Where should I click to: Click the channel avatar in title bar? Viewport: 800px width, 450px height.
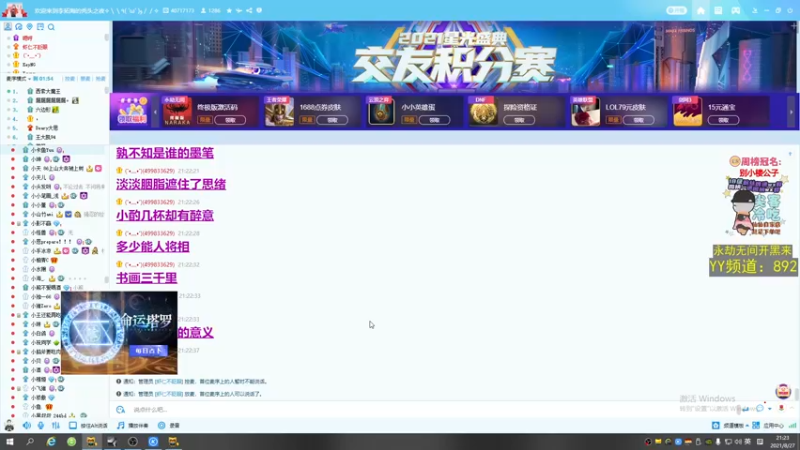pos(14,10)
